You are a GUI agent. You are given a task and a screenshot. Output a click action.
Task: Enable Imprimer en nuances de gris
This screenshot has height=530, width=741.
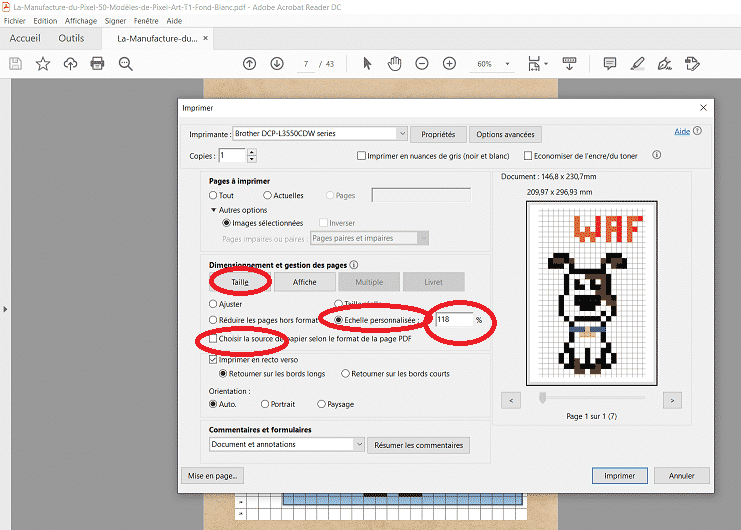tap(362, 155)
